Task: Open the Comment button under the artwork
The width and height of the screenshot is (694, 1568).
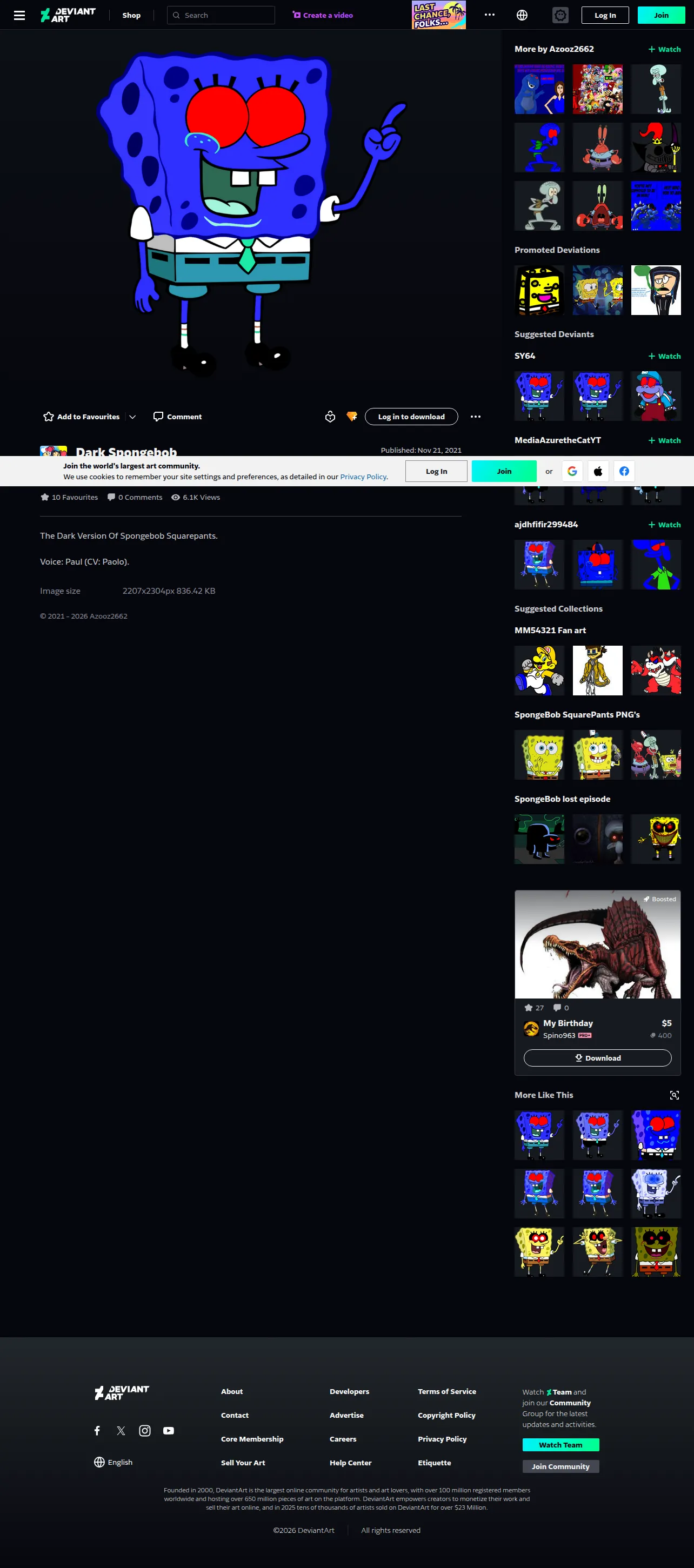Action: point(177,417)
